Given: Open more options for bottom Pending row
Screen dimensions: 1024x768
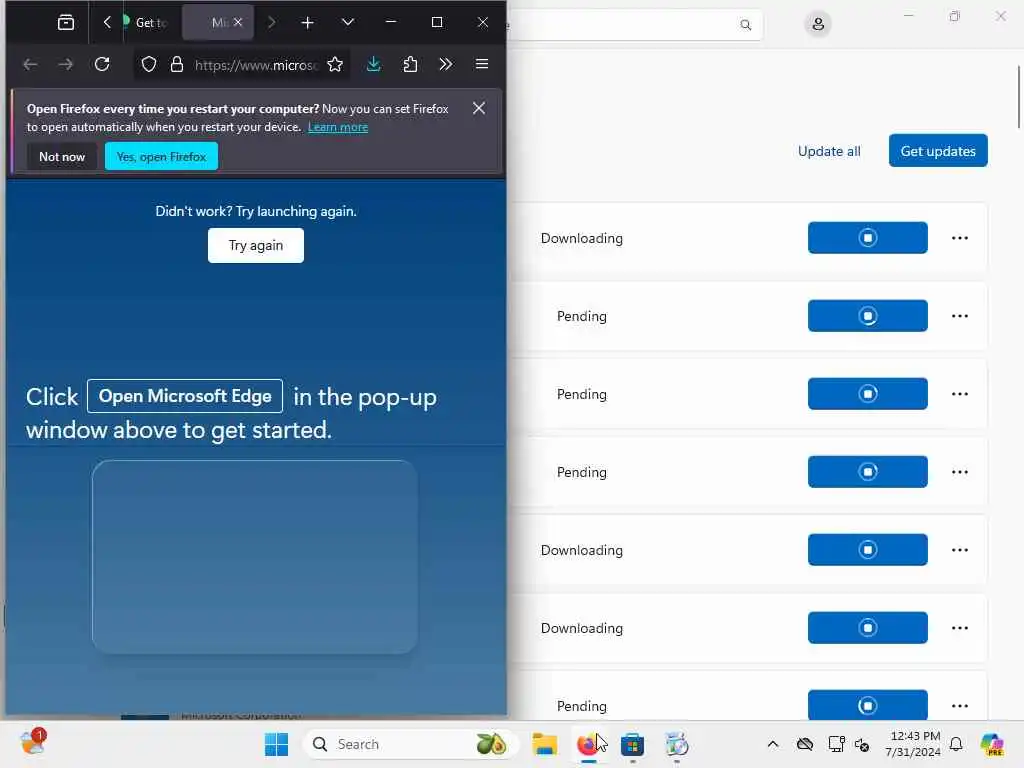Looking at the screenshot, I should coord(959,705).
